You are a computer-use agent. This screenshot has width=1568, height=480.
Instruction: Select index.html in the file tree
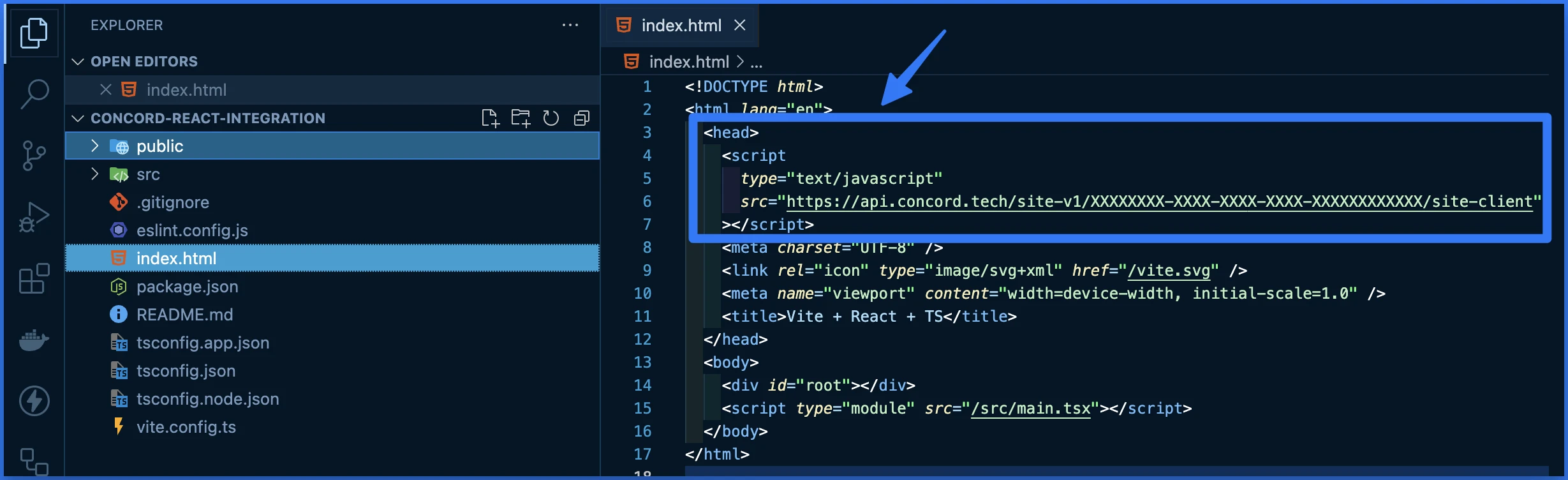(332, 259)
